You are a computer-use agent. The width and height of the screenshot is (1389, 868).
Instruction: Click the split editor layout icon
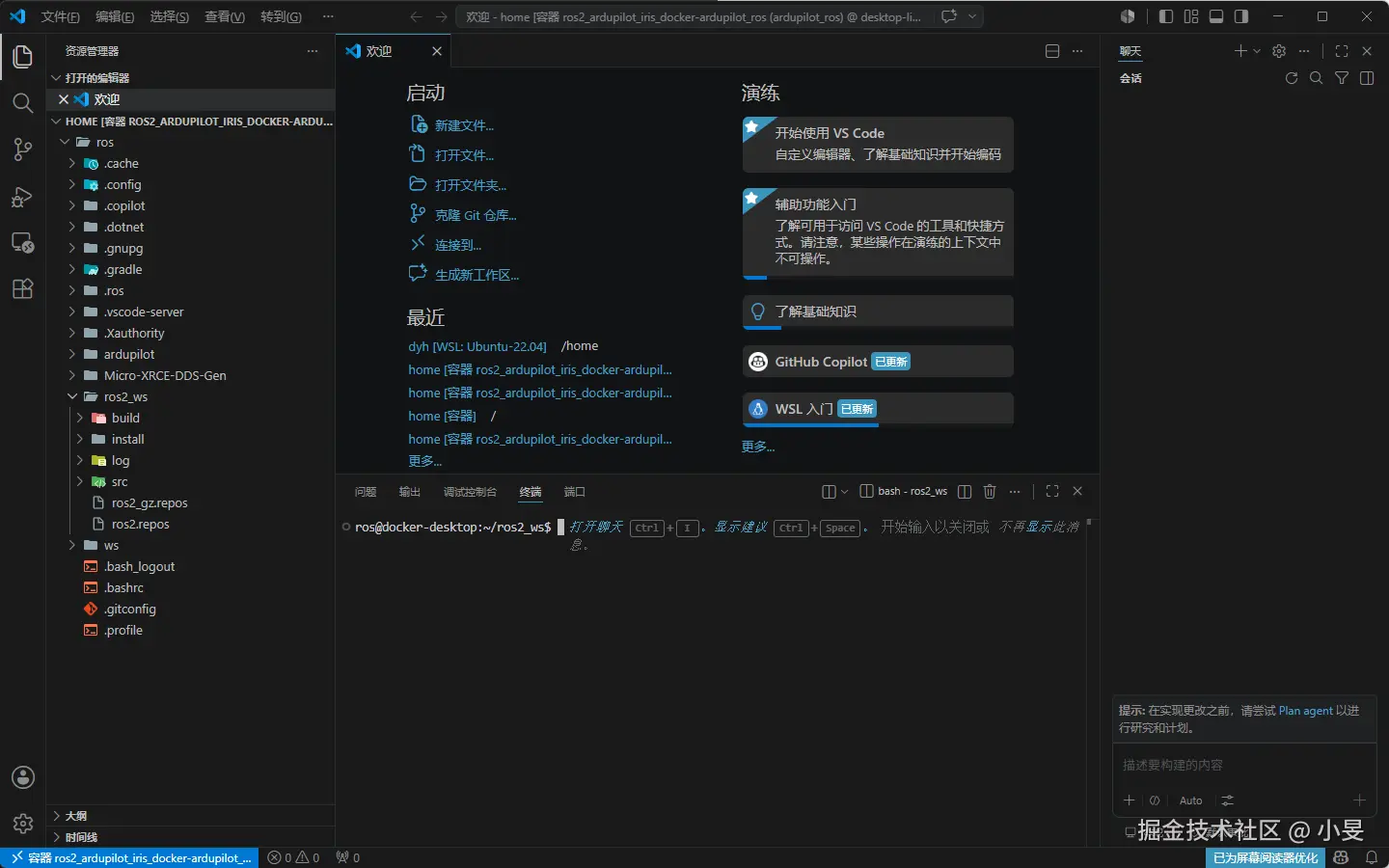point(1052,51)
